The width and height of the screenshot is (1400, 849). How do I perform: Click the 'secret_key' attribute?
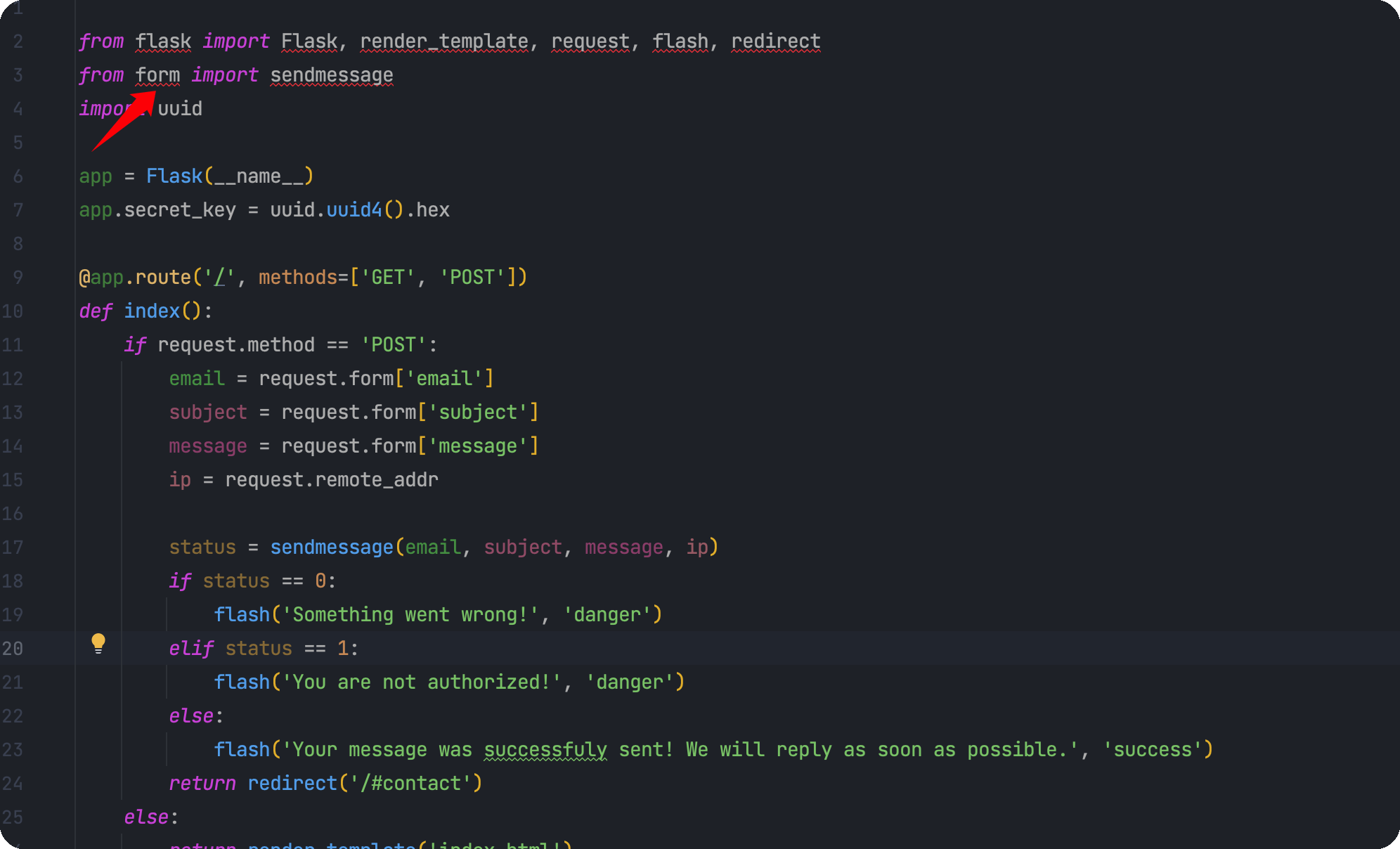tap(180, 210)
